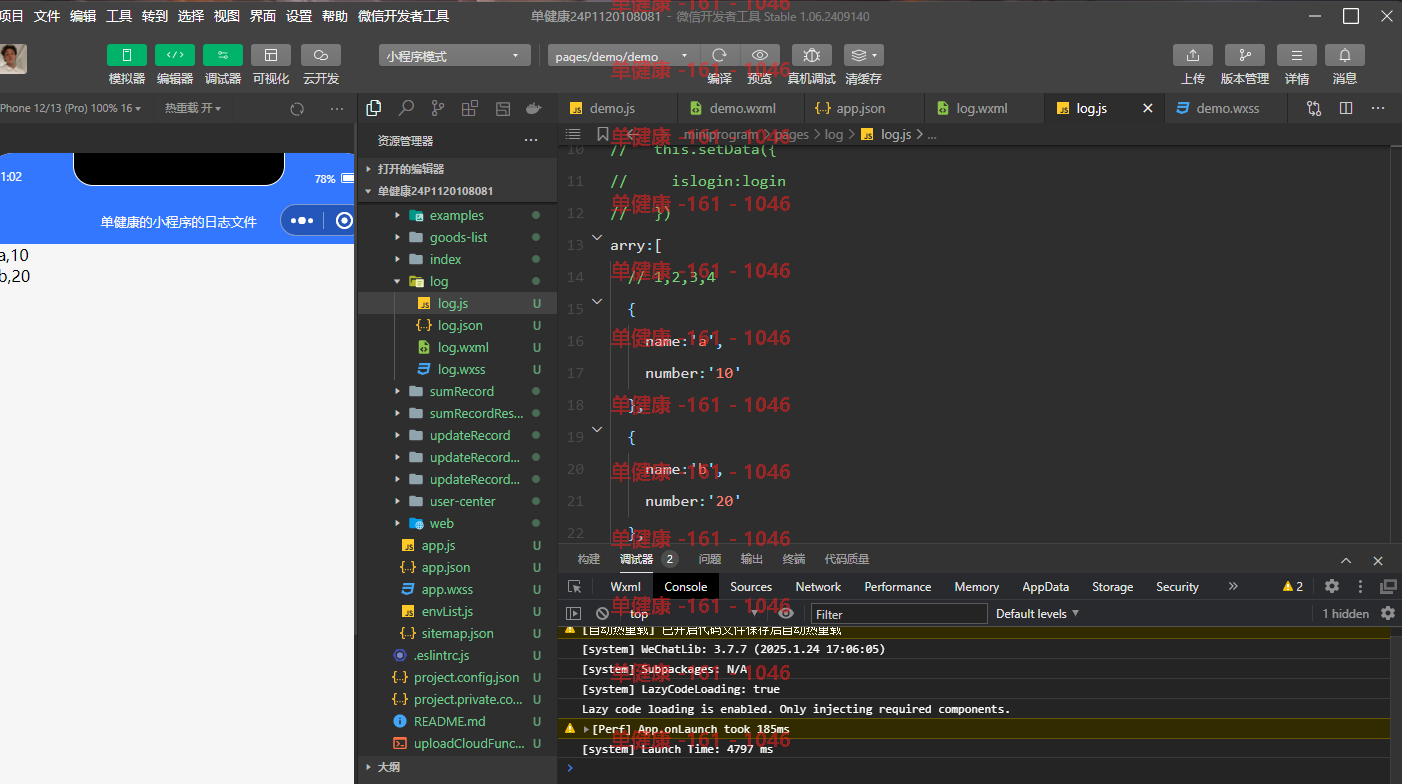Screen dimensions: 1402x784
Task: Switch to the Terminal (终端) panel tab
Action: click(794, 559)
